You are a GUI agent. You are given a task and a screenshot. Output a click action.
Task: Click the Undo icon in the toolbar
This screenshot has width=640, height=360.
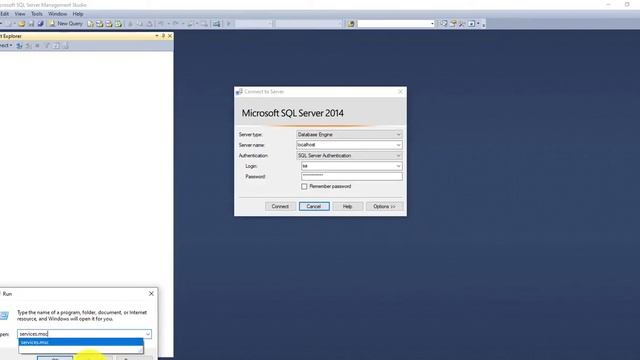[161, 24]
